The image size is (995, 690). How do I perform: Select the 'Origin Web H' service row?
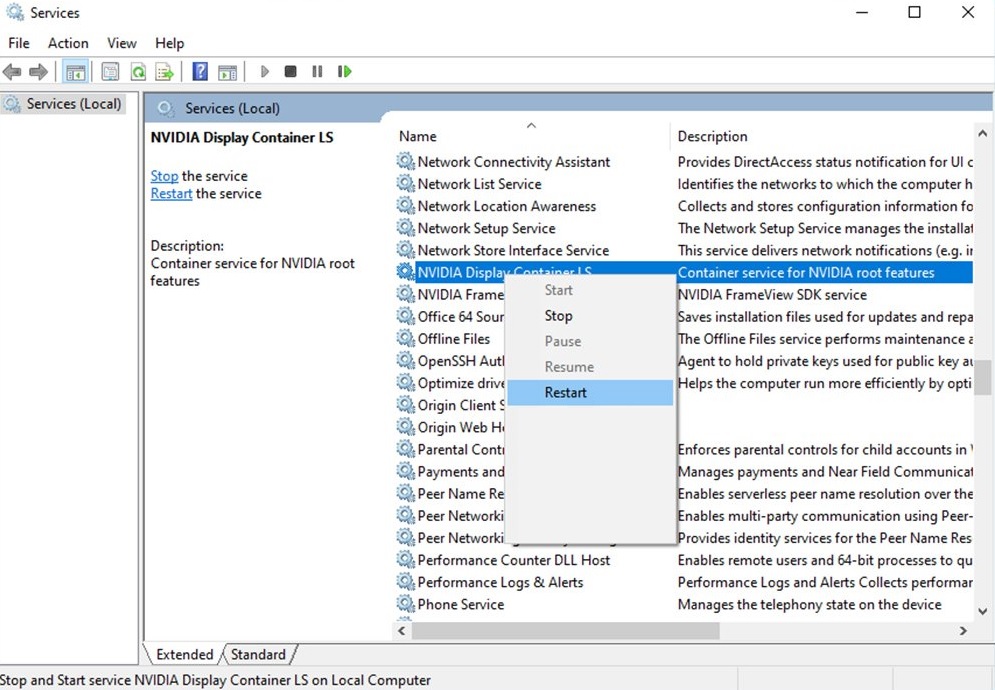pos(461,427)
